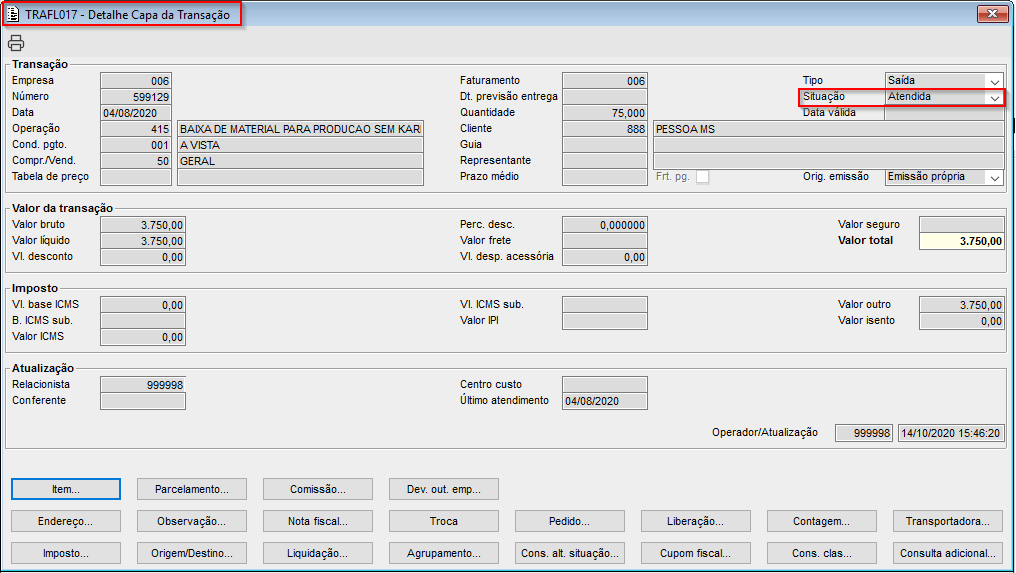The height and width of the screenshot is (573, 1016).
Task: Click the Parcelamento... button
Action: click(x=192, y=489)
